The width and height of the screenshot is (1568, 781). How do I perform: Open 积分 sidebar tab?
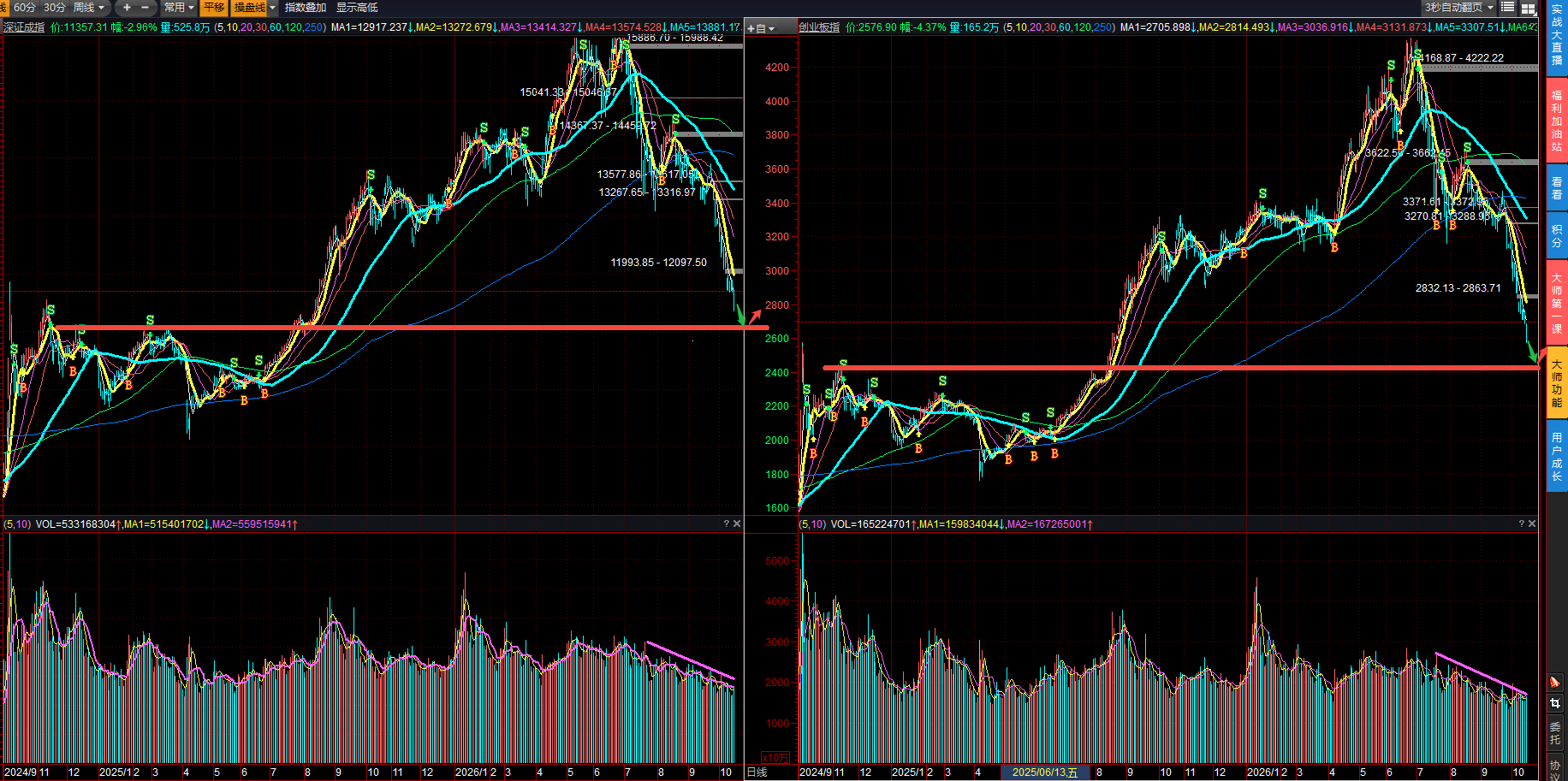coord(1557,236)
